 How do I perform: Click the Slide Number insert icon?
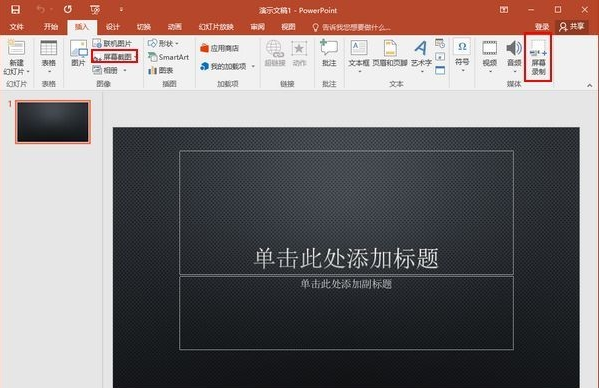(x=440, y=57)
